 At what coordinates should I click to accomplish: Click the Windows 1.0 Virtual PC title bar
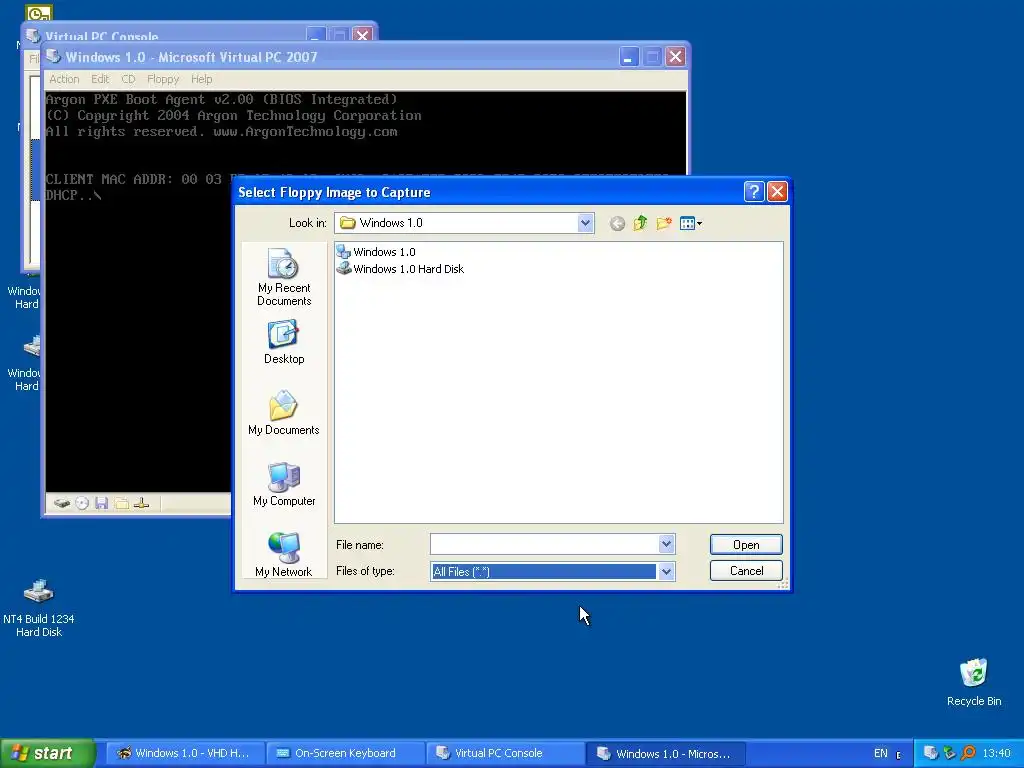coord(333,57)
